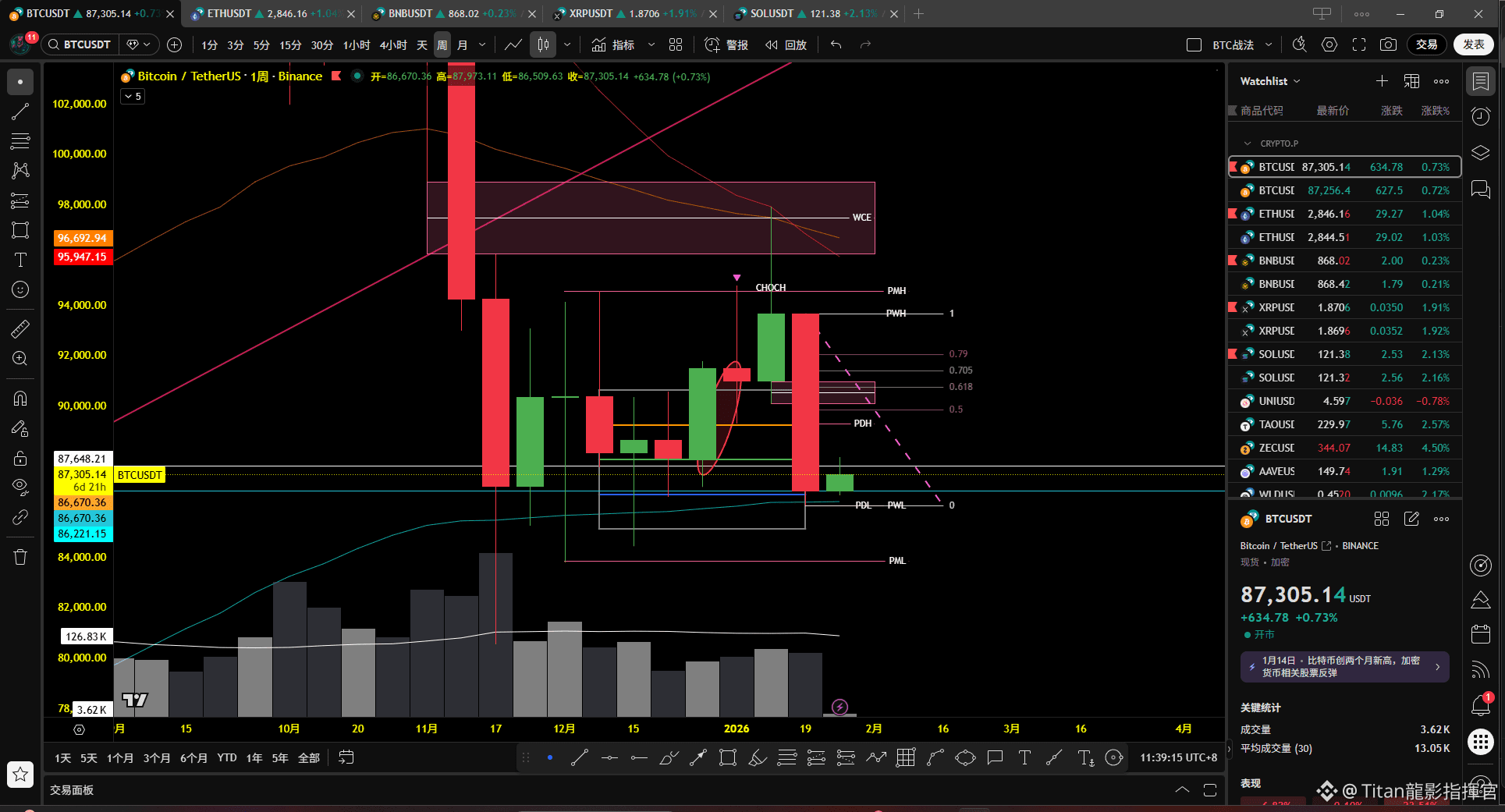The image size is (1505, 812).
Task: Open the chart patterns tool group
Action: [x=20, y=171]
